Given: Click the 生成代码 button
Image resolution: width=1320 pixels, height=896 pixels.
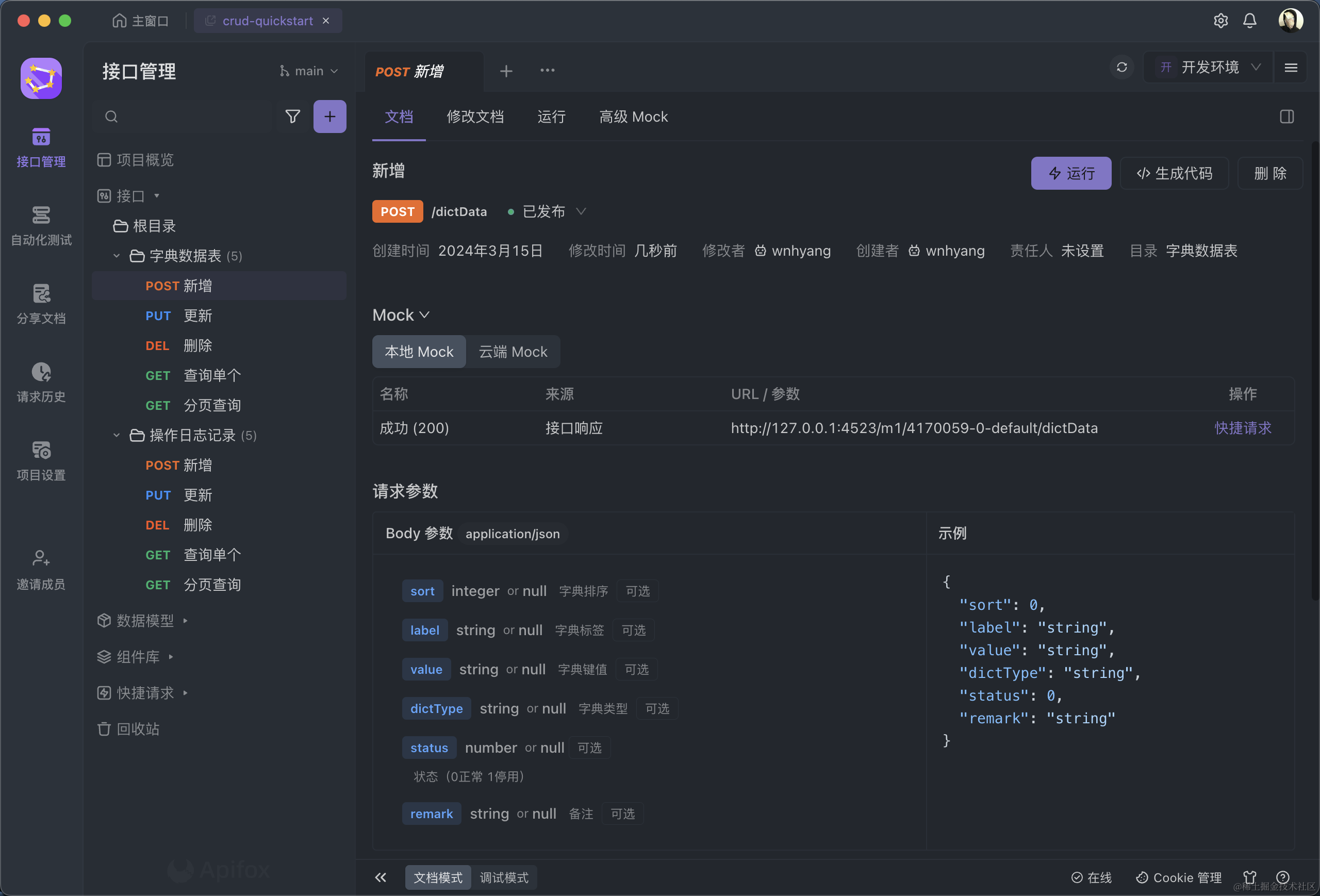Looking at the screenshot, I should [x=1174, y=173].
